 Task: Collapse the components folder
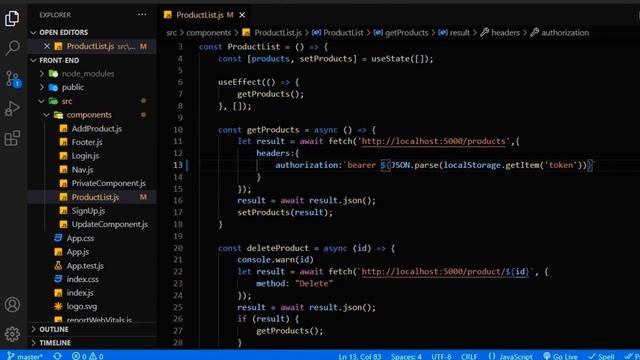pos(89,115)
